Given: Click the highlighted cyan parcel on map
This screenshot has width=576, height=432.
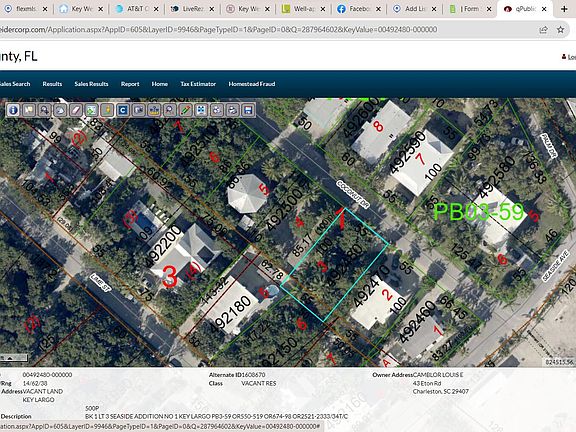Looking at the screenshot, I should point(334,264).
